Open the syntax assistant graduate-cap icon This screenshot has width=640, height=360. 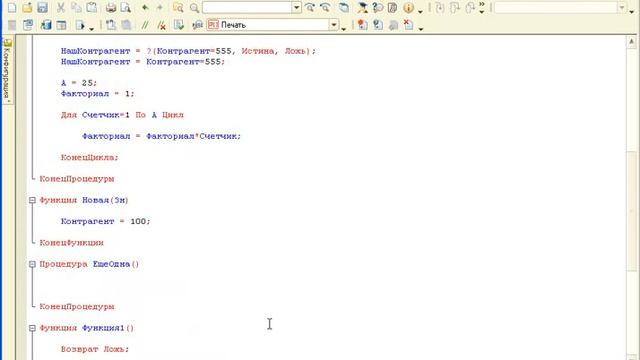point(362,7)
